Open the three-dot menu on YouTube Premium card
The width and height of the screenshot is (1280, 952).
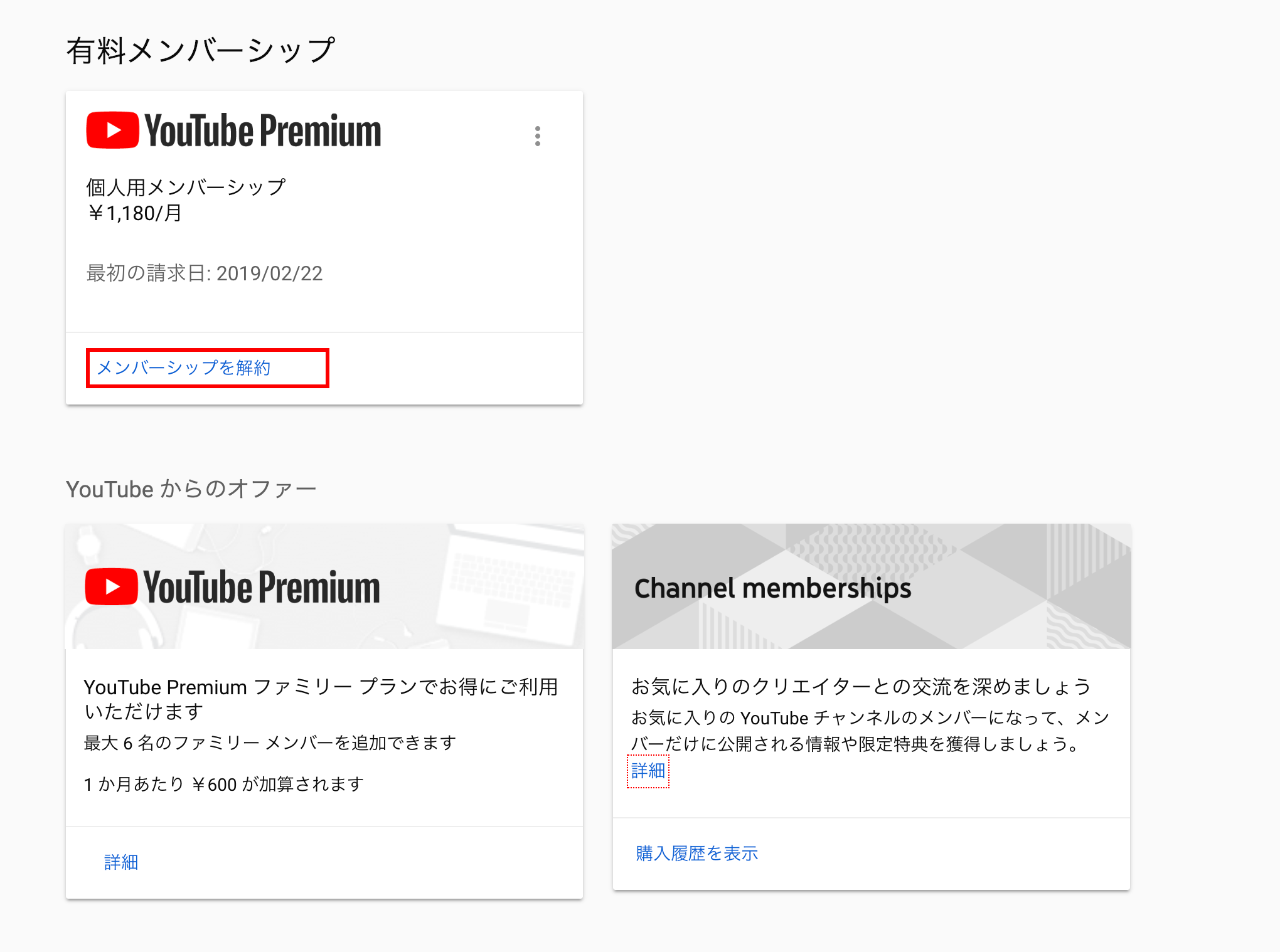(x=538, y=136)
